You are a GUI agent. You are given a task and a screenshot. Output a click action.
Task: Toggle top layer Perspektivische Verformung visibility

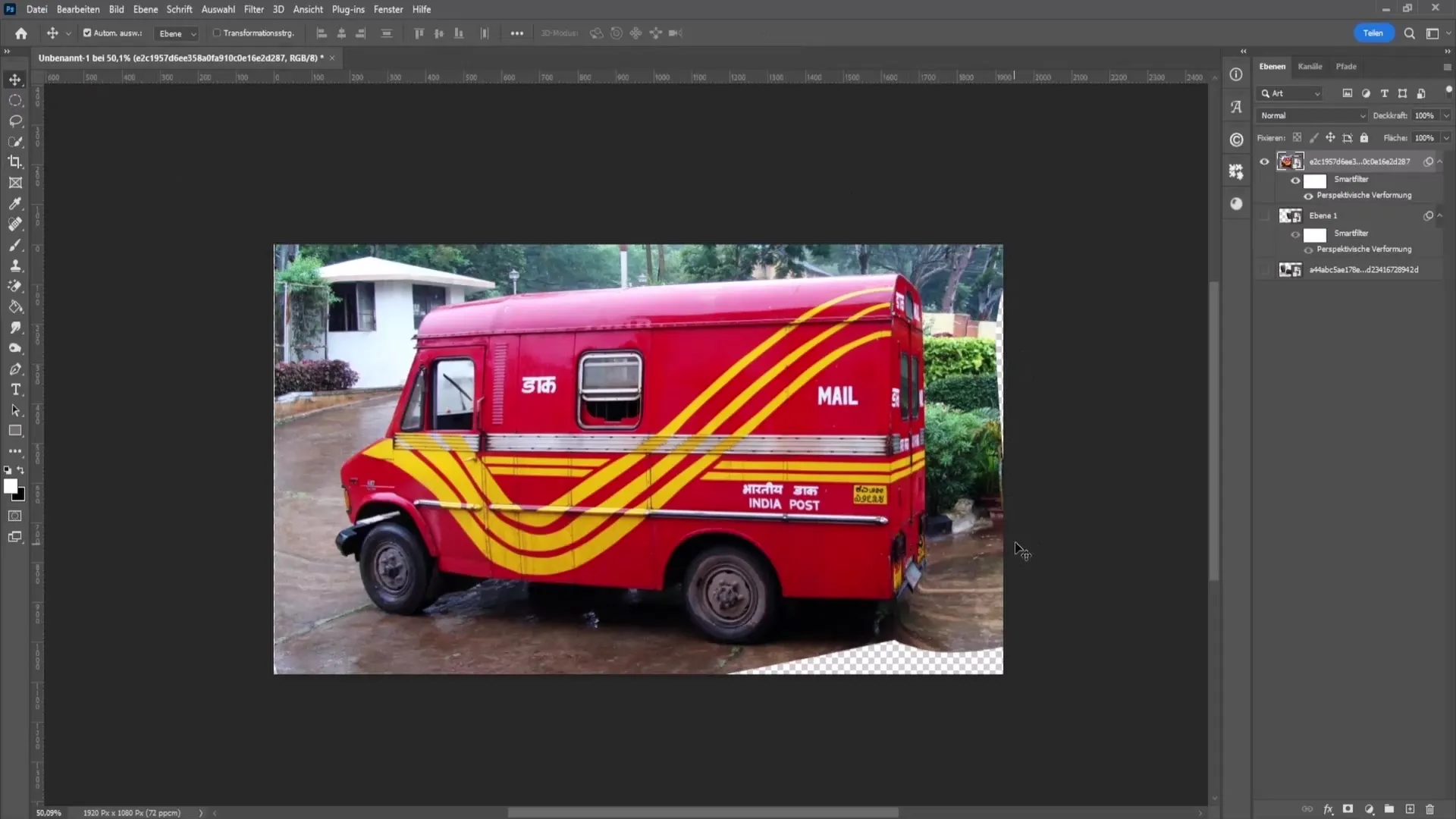tap(1308, 196)
